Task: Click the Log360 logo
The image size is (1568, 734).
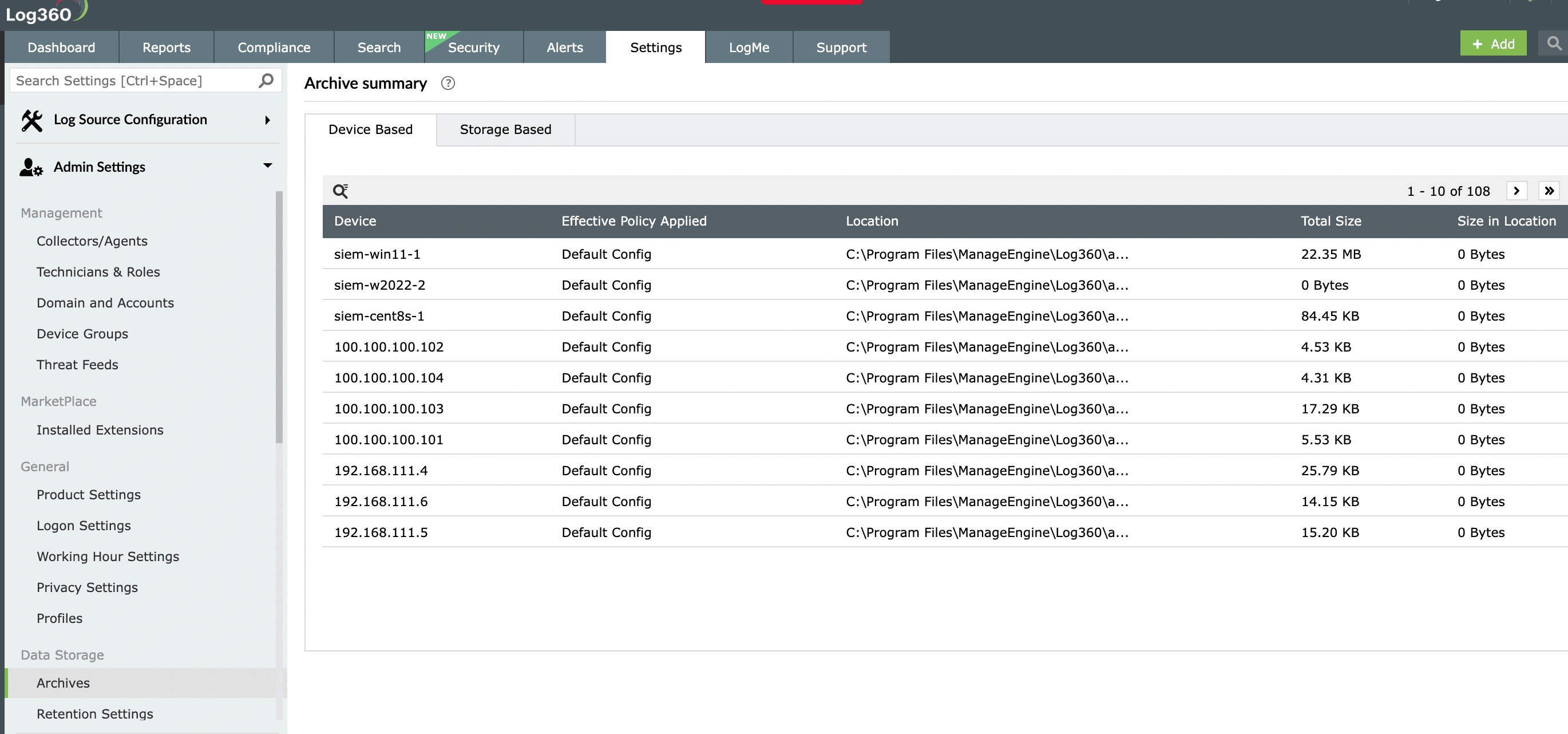Action: 46,13
